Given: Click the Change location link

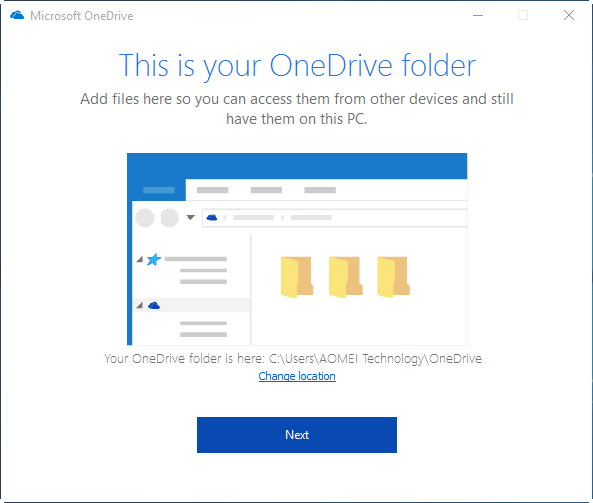Looking at the screenshot, I should pos(297,376).
